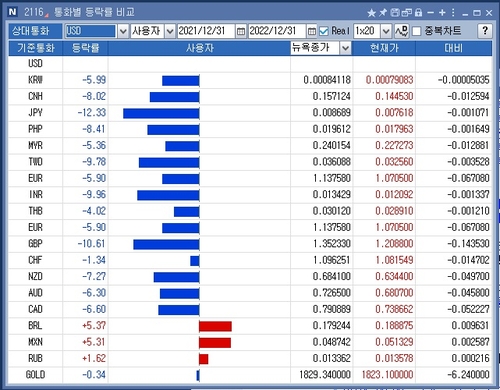Click the 사용자 column header

(x=199, y=48)
